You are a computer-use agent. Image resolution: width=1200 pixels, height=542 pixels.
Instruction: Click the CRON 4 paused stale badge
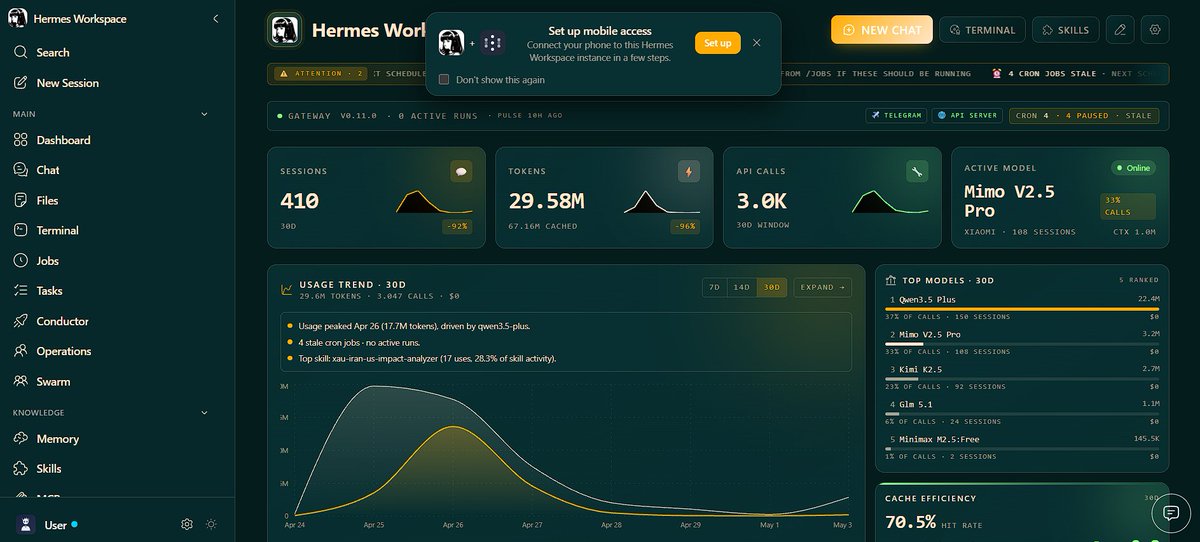[1084, 115]
